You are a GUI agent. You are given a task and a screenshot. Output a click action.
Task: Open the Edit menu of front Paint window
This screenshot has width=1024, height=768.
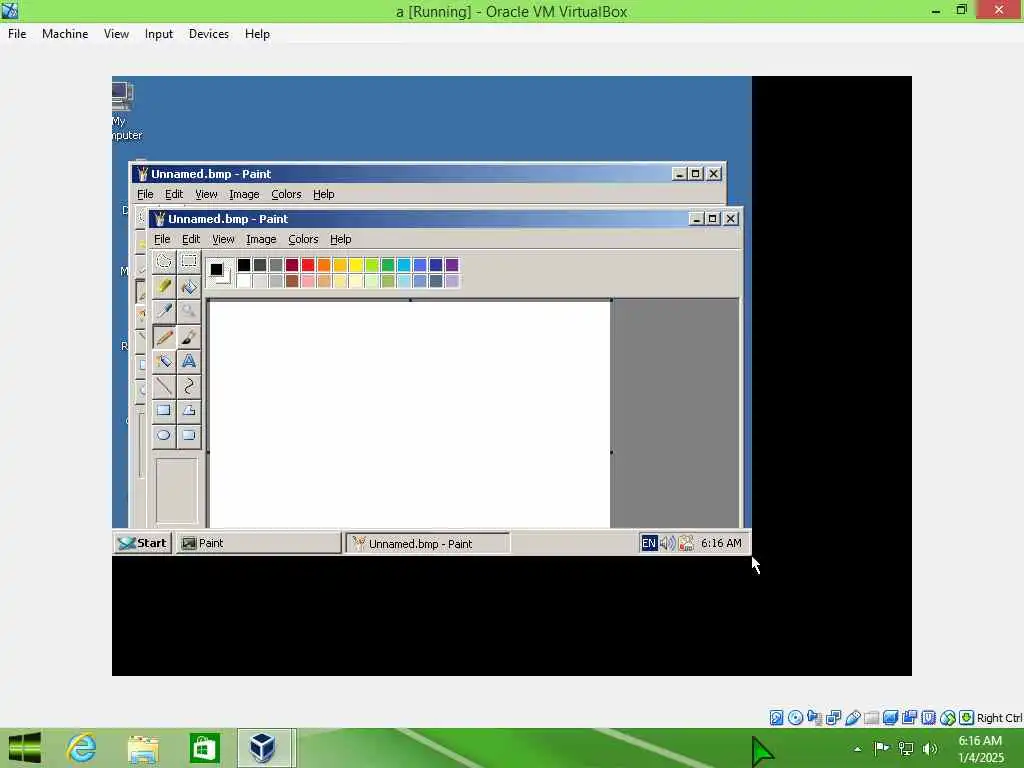coord(191,239)
